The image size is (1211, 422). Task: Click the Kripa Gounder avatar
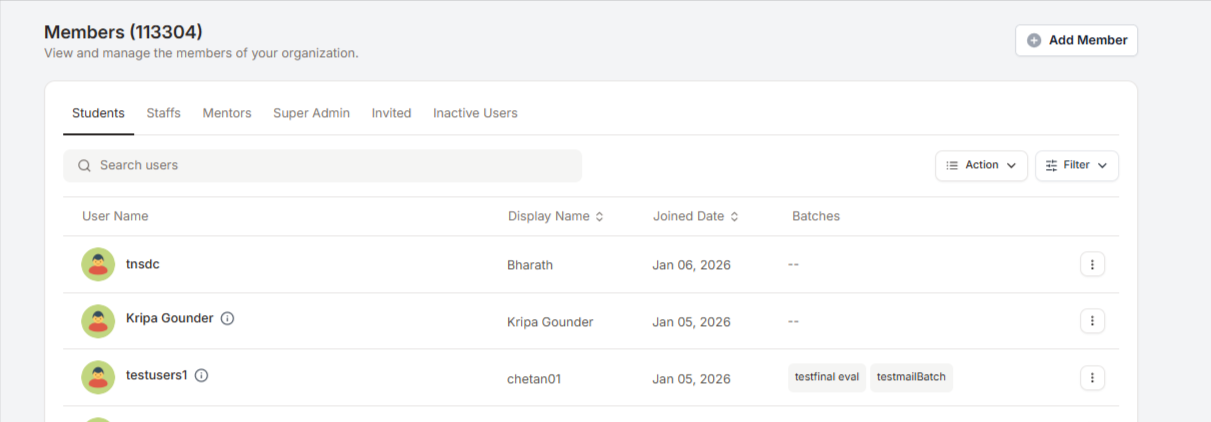(x=97, y=321)
